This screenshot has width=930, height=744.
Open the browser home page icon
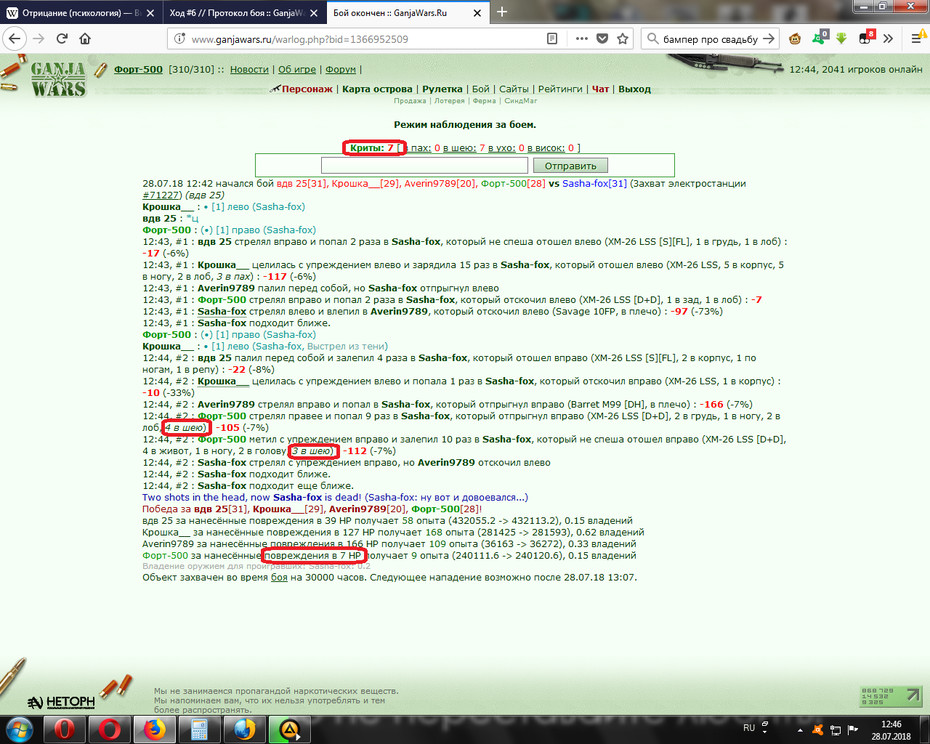pos(85,39)
